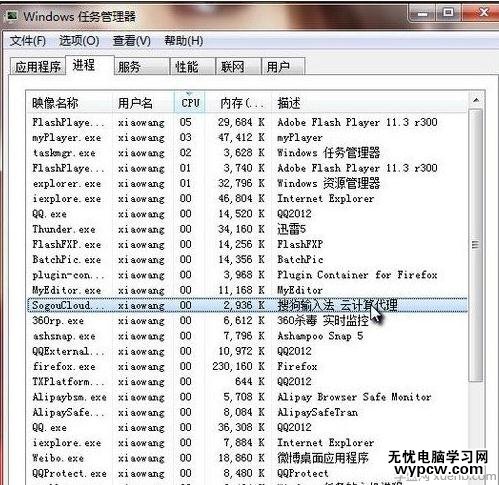
Task: Click description '360杀毒 实时监控'
Action: click(323, 321)
